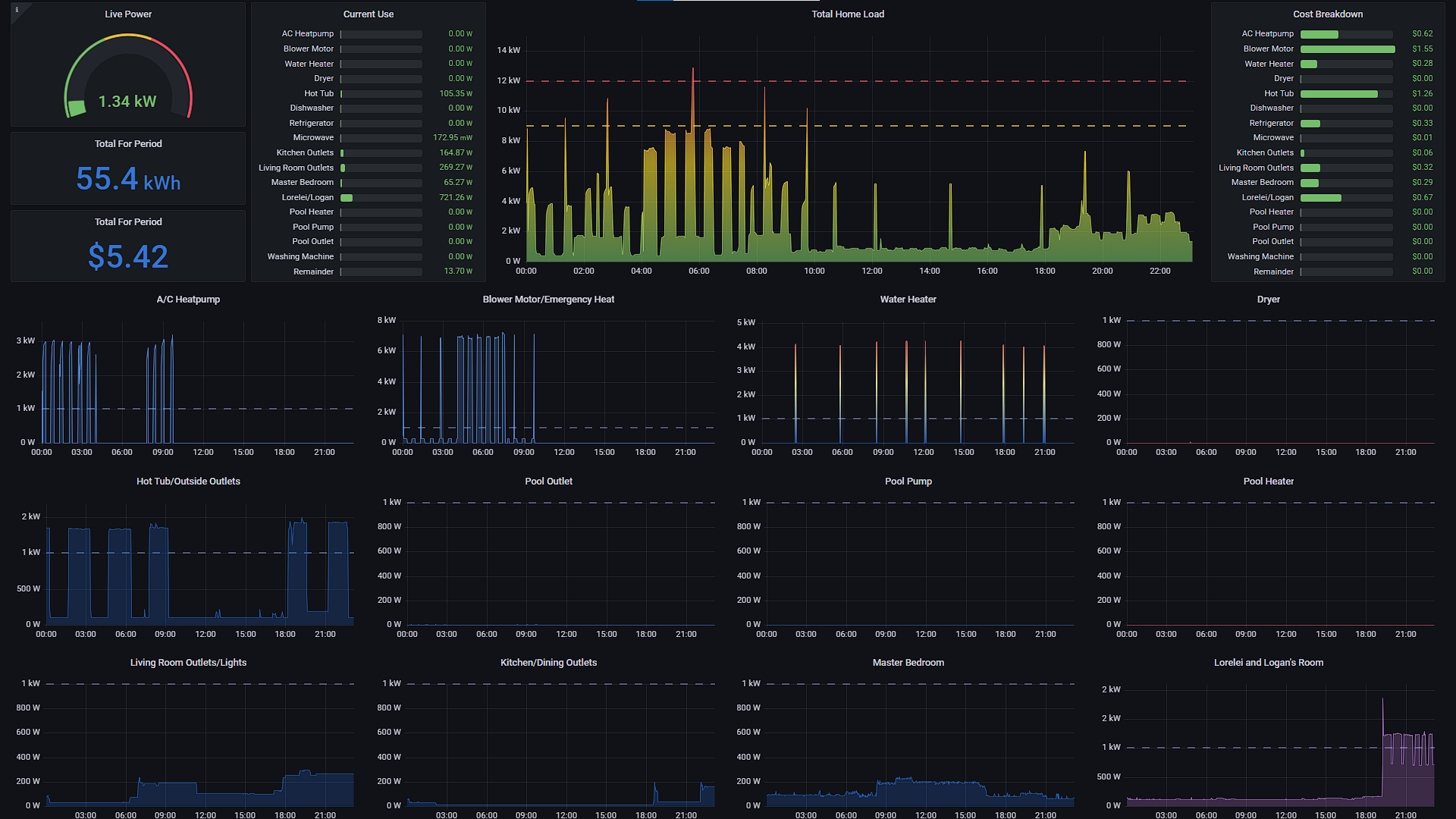
Task: Open the Water Heater graph panel menu
Action: click(908, 300)
